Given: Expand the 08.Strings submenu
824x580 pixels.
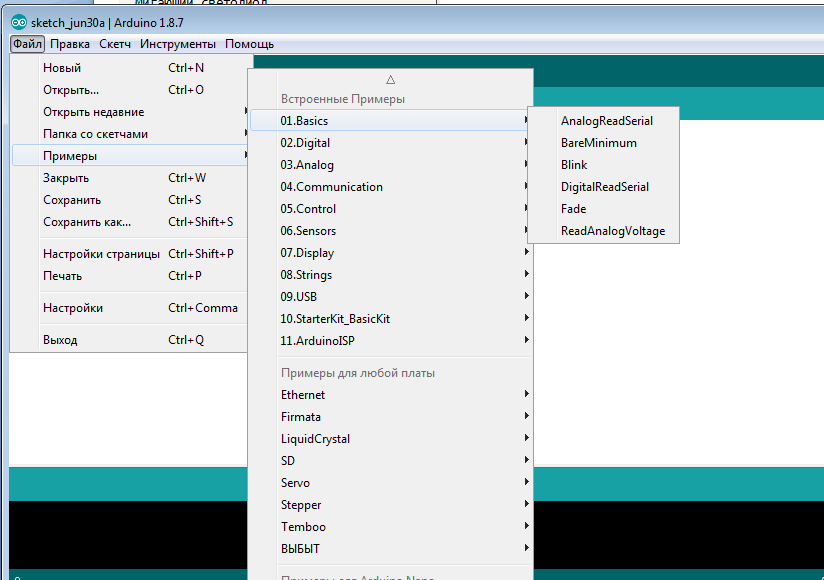Looking at the screenshot, I should (x=390, y=275).
